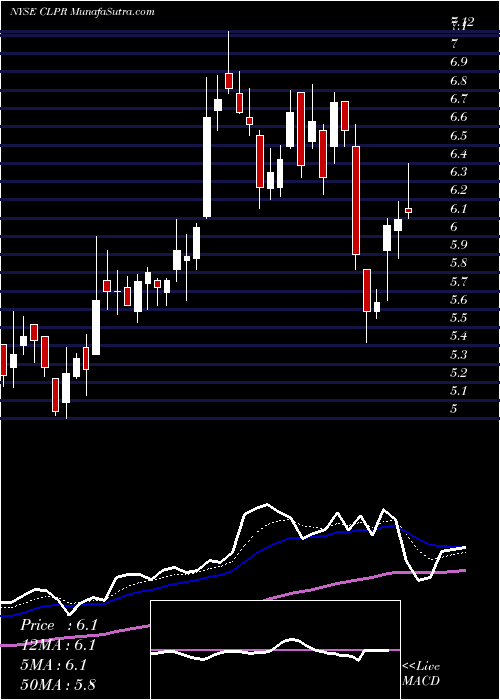Click the price axis label '6'
The width and height of the screenshot is (500, 700).
(x=454, y=227)
